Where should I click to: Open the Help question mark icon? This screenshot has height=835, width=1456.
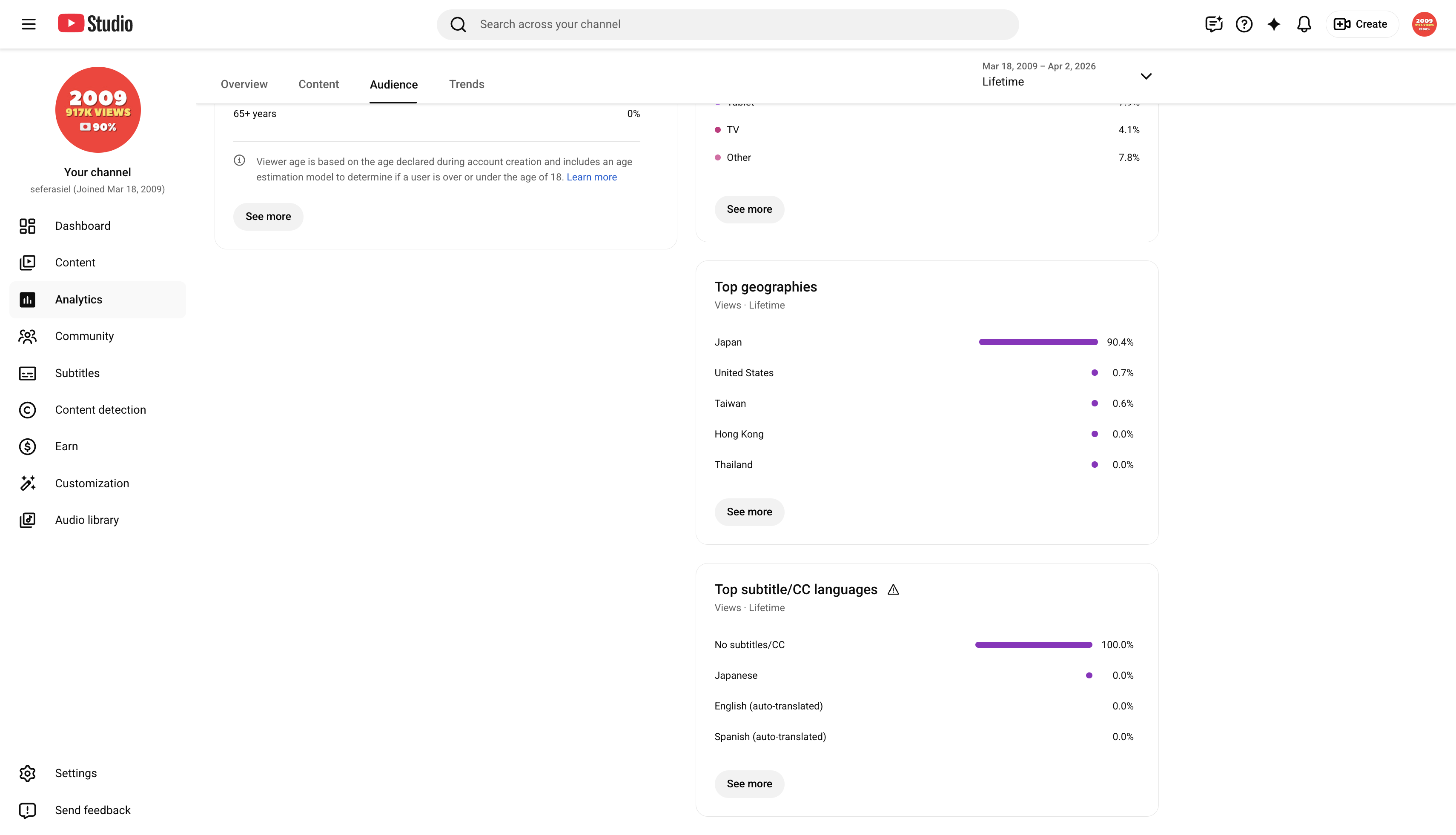point(1244,24)
